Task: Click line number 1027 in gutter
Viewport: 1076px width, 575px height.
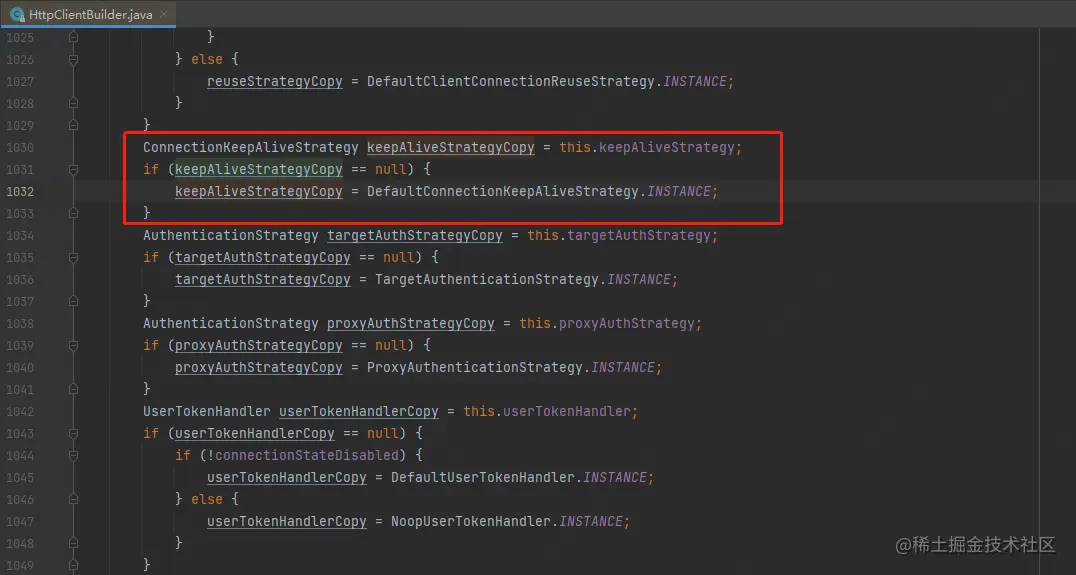Action: 20,82
